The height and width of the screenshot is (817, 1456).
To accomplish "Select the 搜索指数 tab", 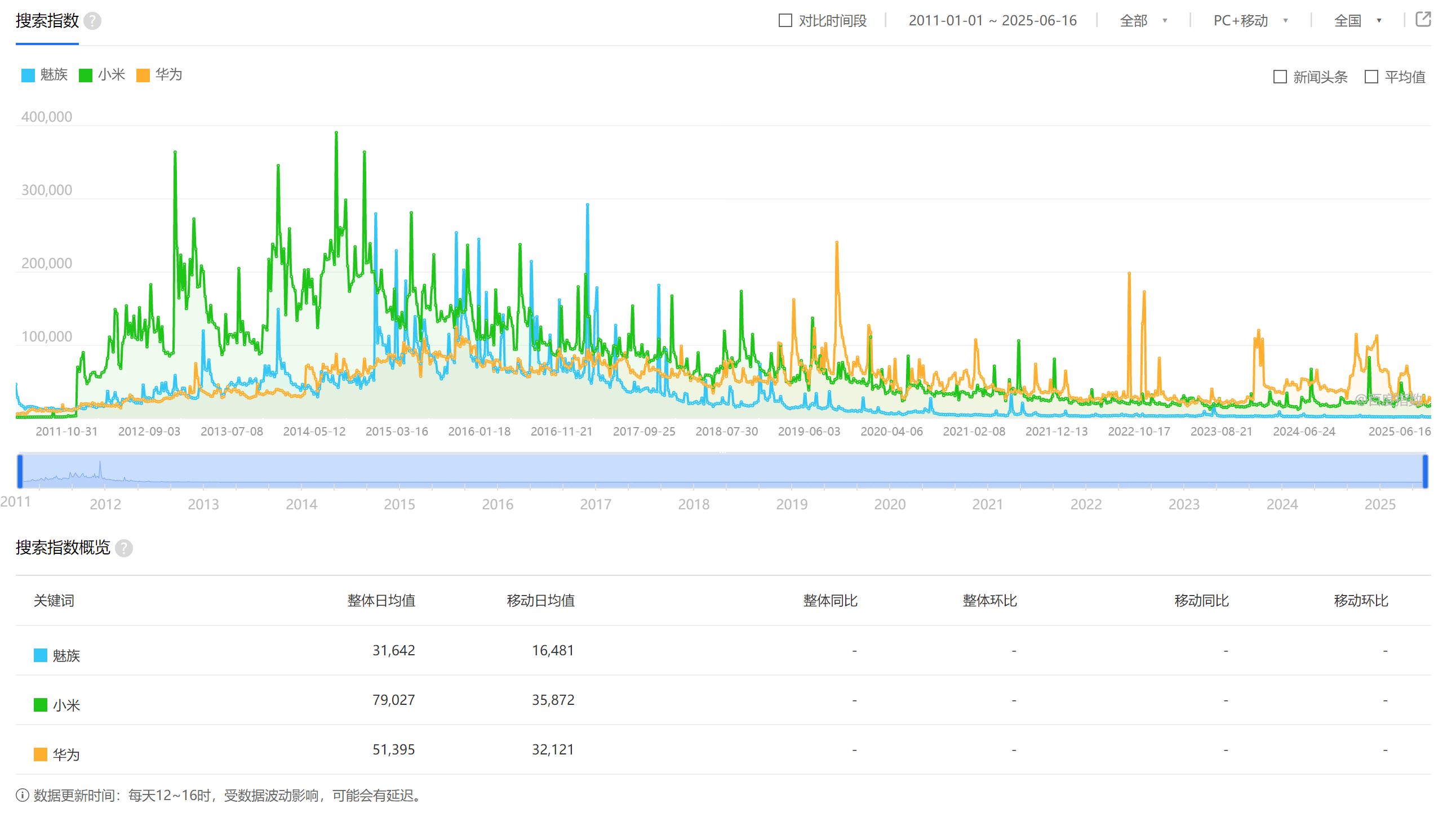I will tap(47, 21).
